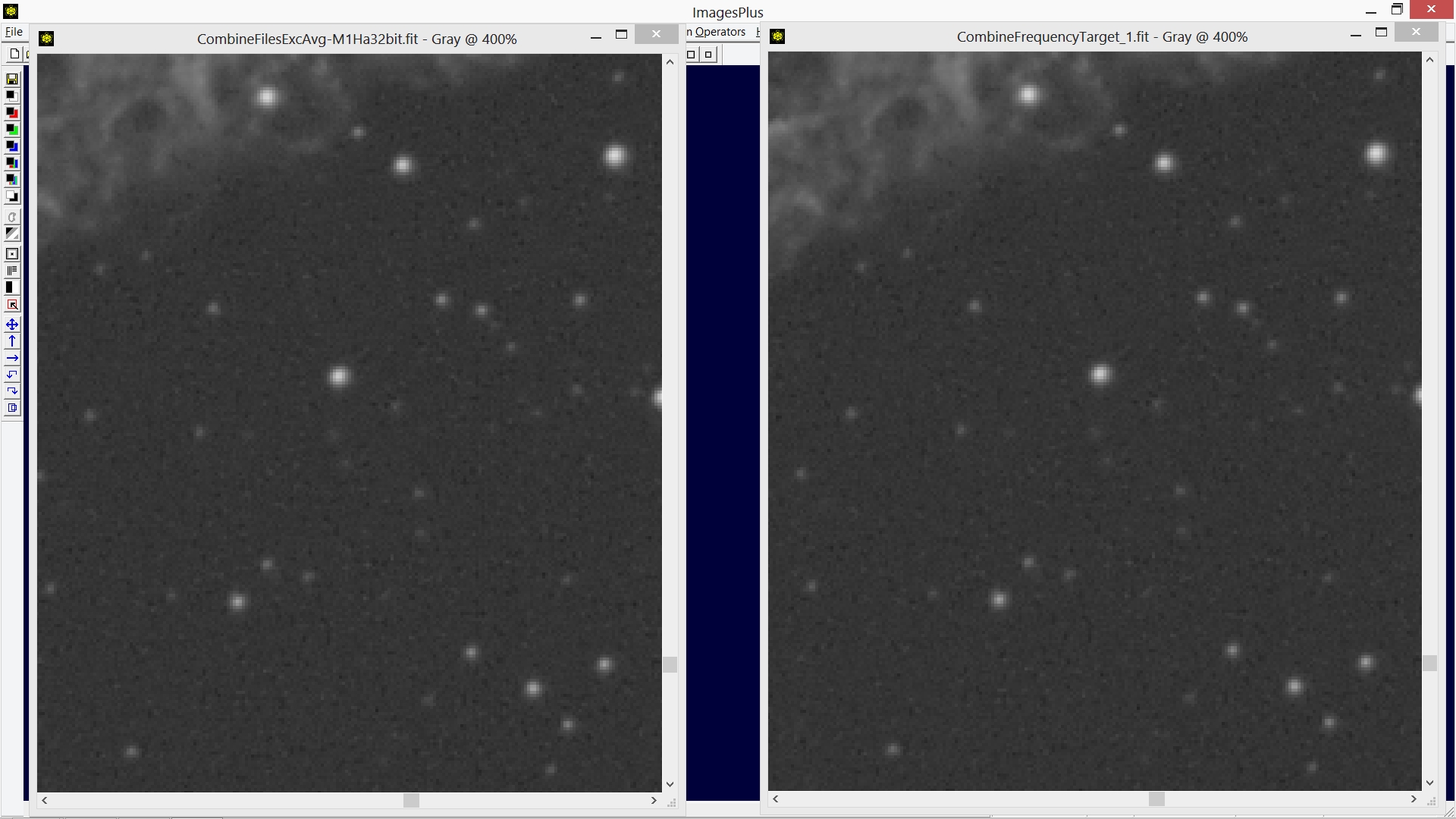Click the horizontal scrollbar thumb in CombineFrequencyTarget_1 window
This screenshot has height=819, width=1456.
(x=1156, y=799)
